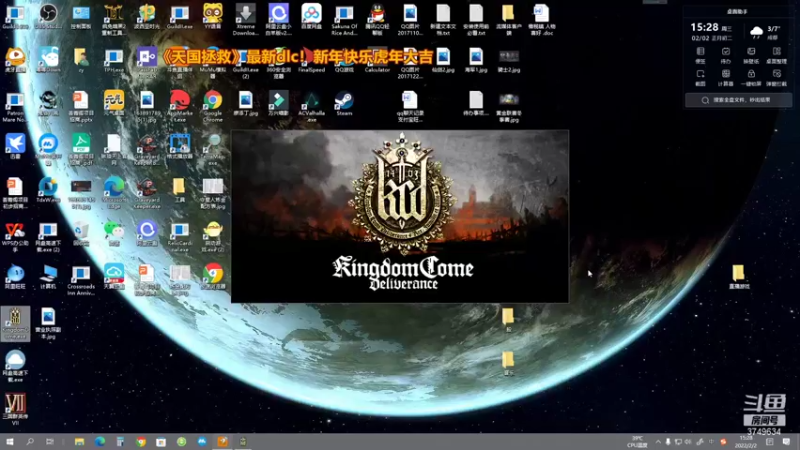Image resolution: width=800 pixels, height=450 pixels.
Task: Click 一键锁屏 lock screen widget button
Action: [x=751, y=78]
